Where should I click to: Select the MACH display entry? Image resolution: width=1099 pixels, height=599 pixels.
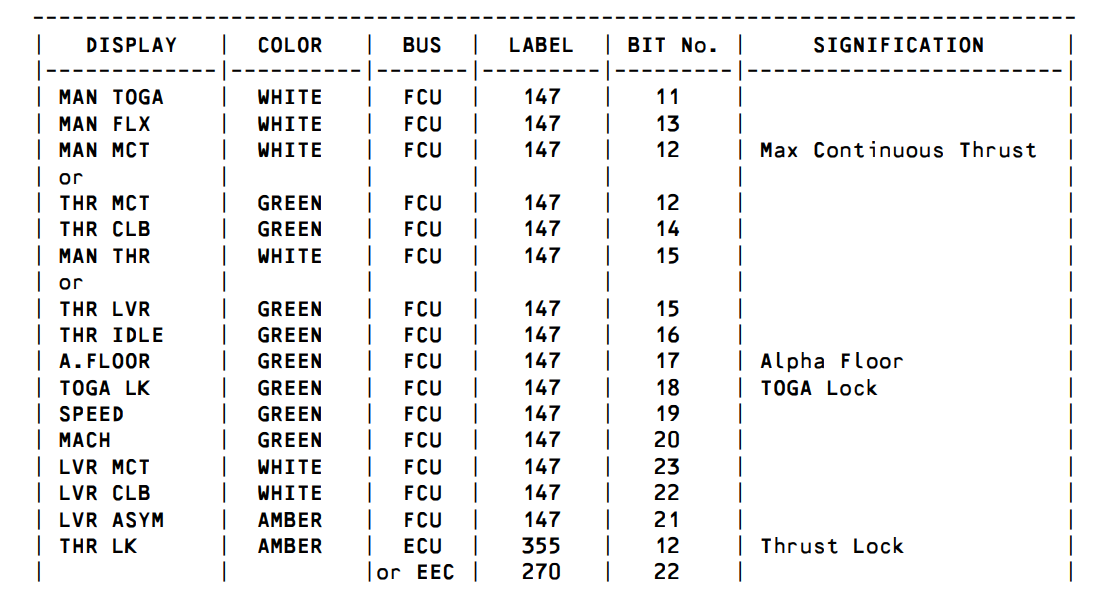pos(85,440)
